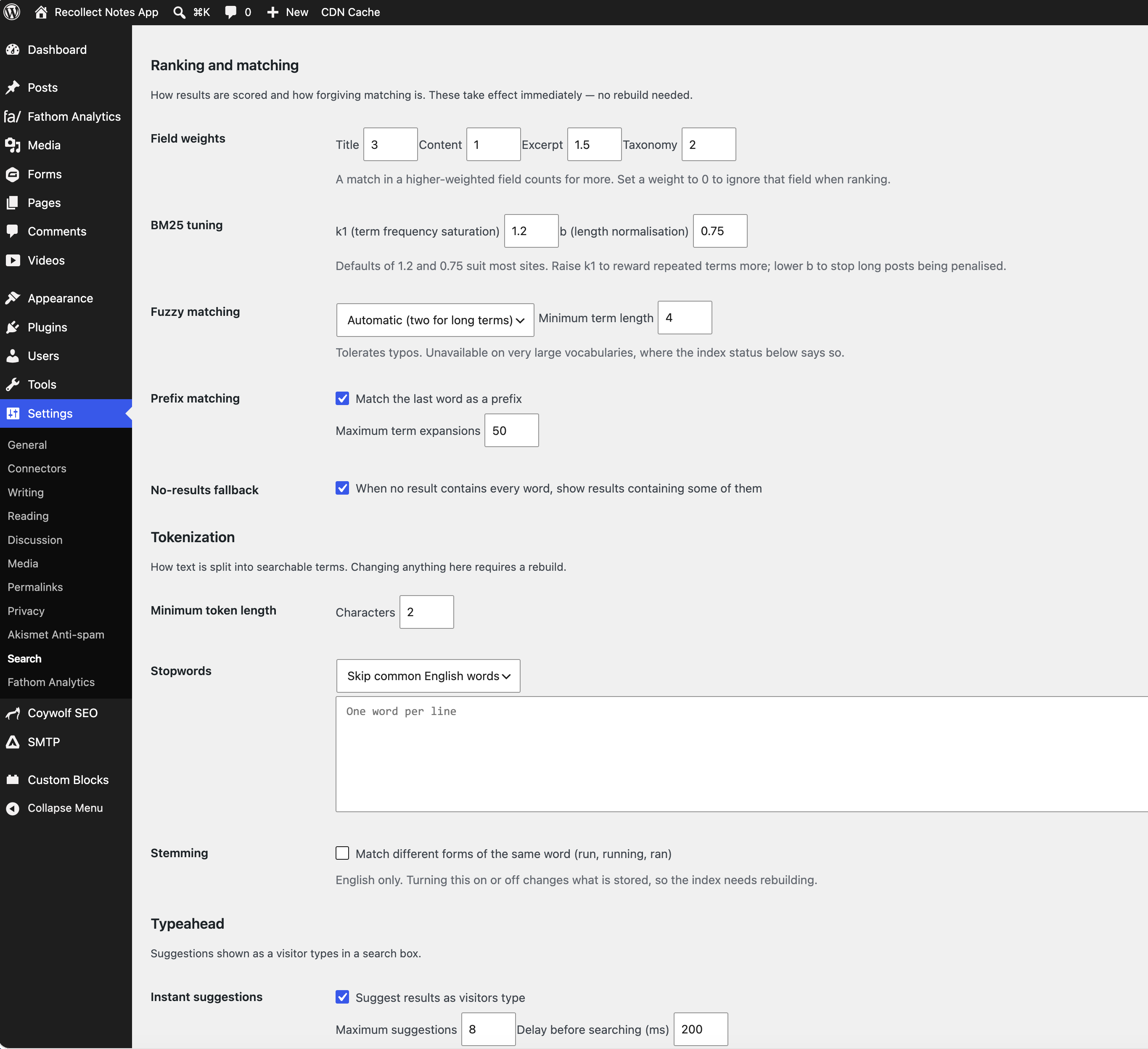Open the General settings submenu

pyautogui.click(x=27, y=445)
